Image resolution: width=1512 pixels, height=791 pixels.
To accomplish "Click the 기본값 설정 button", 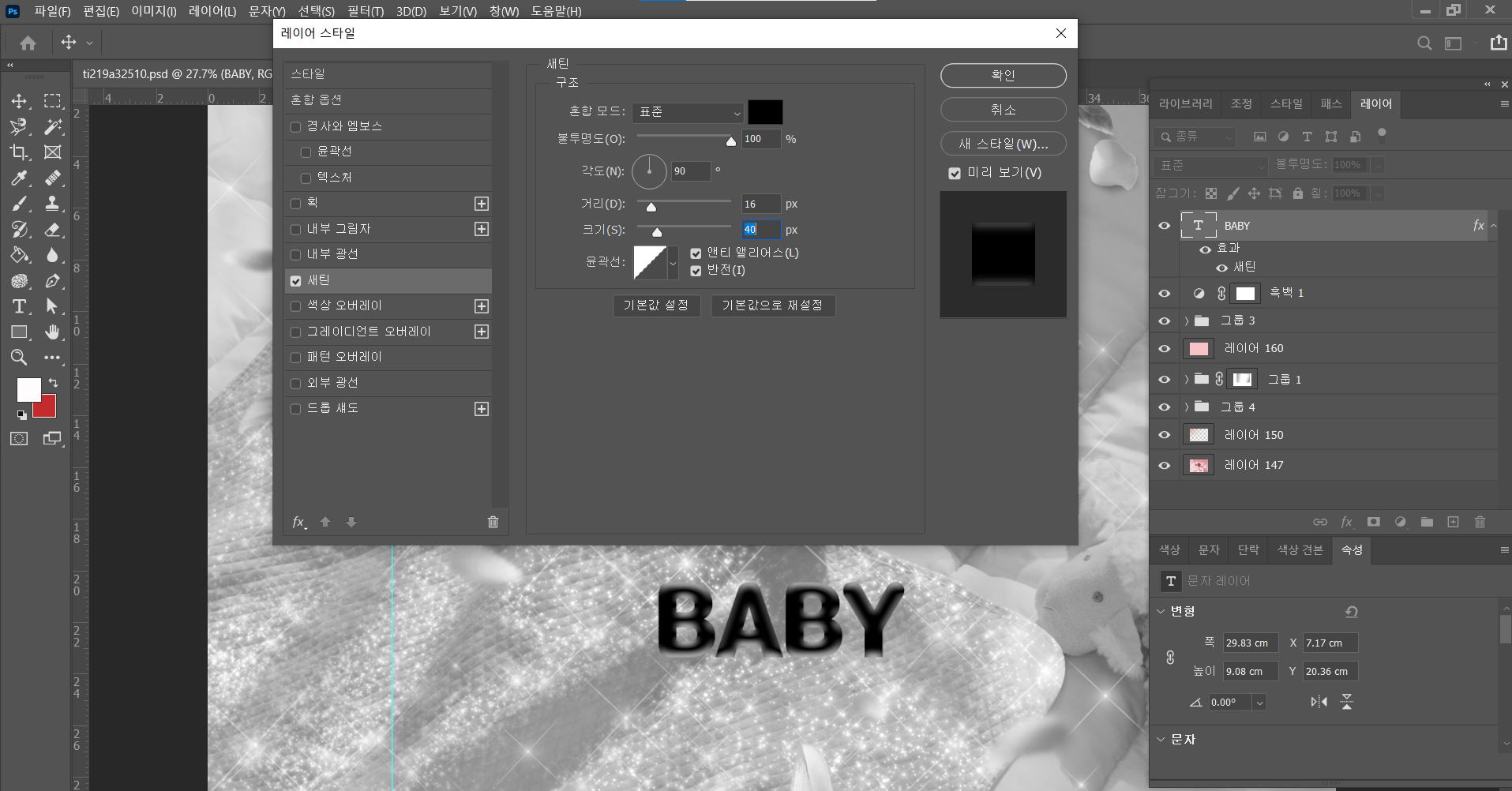I will pyautogui.click(x=656, y=306).
